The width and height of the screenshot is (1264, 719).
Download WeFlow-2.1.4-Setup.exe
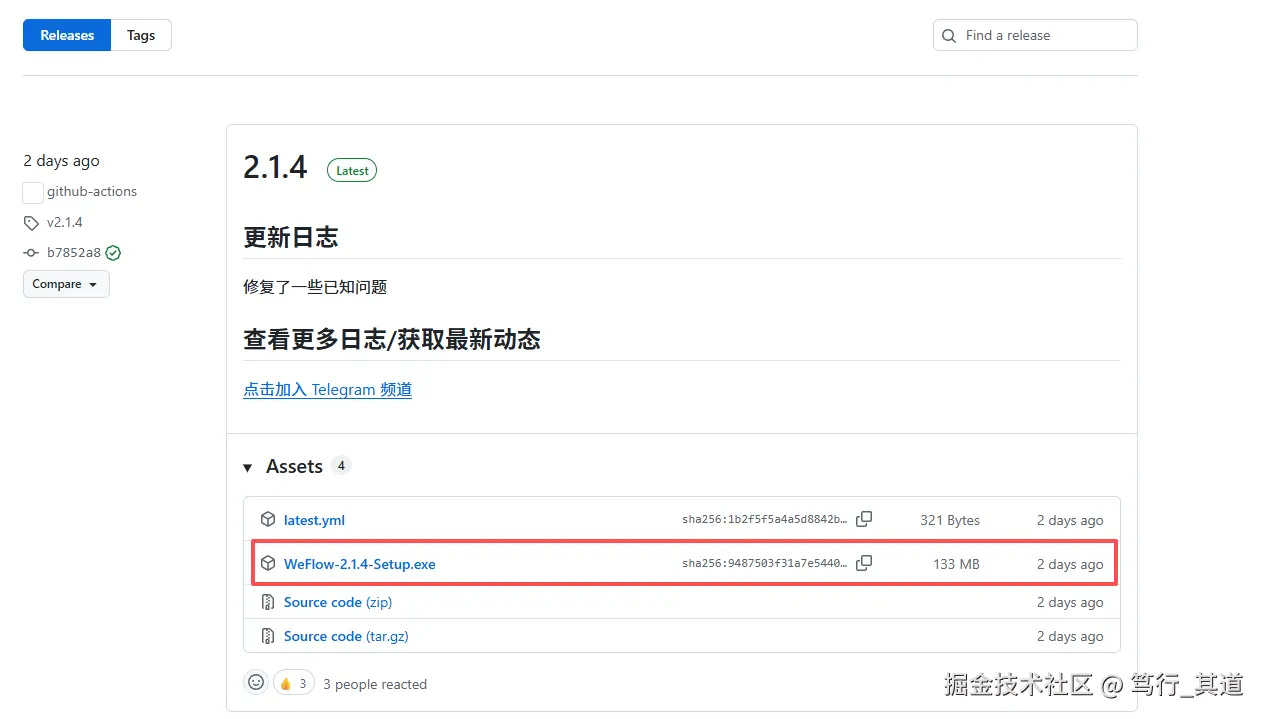[360, 564]
